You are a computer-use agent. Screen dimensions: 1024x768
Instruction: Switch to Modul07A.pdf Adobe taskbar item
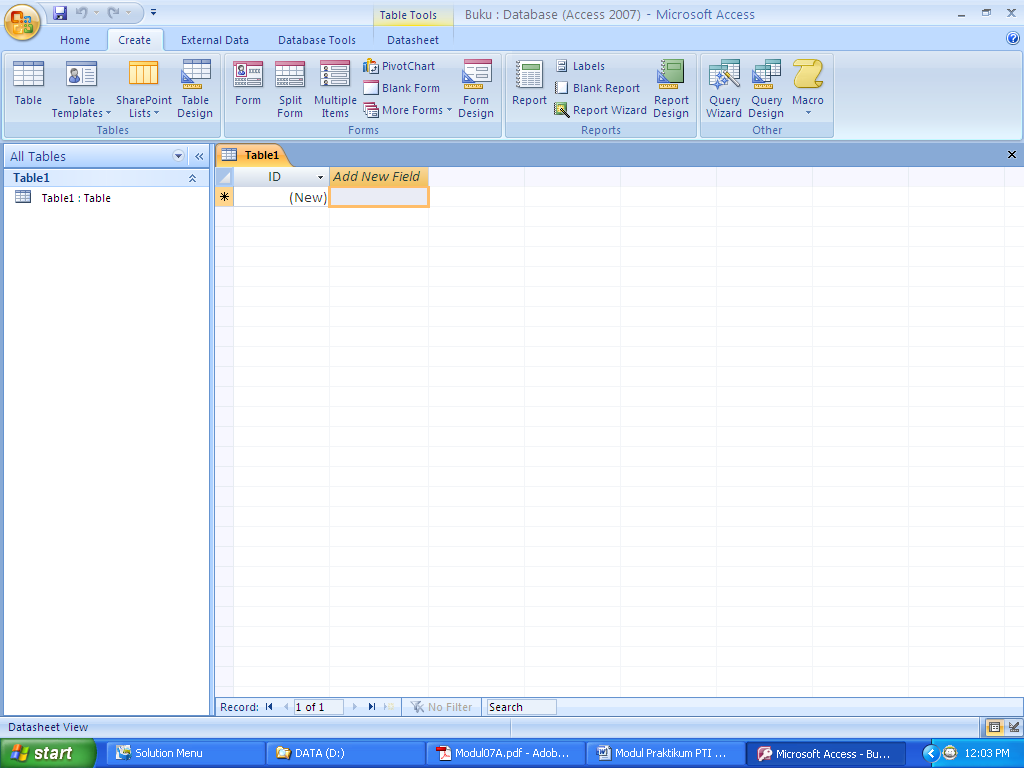[x=505, y=753]
